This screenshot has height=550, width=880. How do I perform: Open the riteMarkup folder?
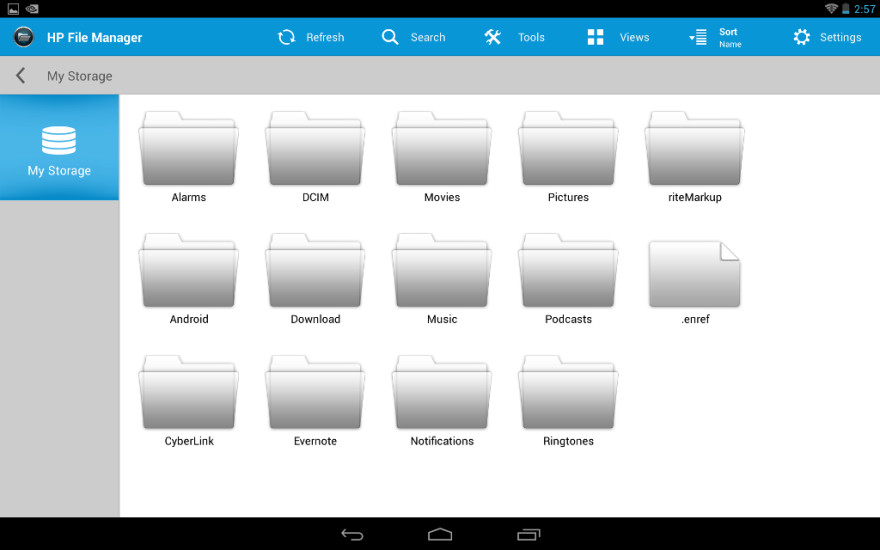coord(694,150)
